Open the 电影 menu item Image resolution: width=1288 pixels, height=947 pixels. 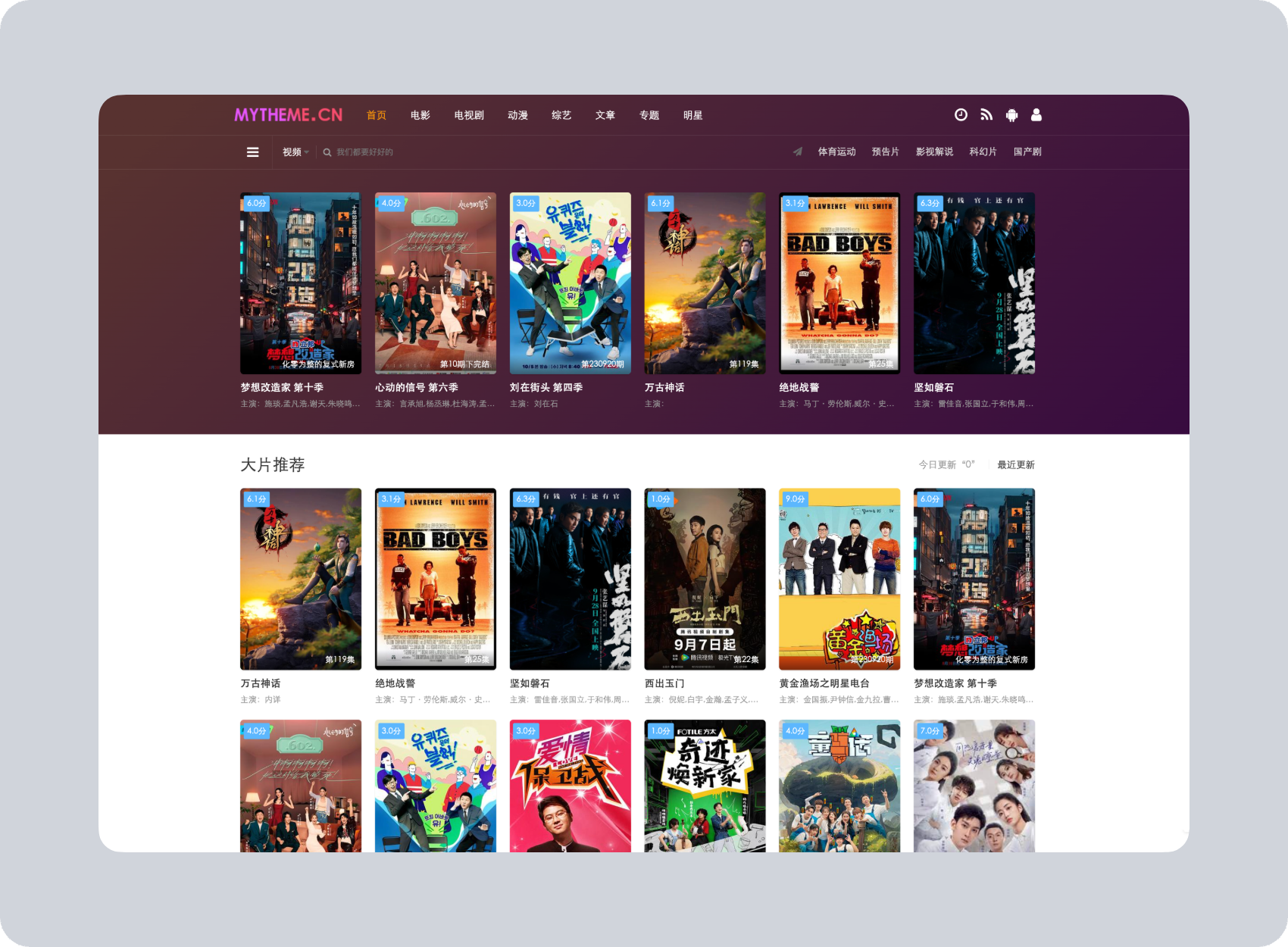tap(420, 115)
